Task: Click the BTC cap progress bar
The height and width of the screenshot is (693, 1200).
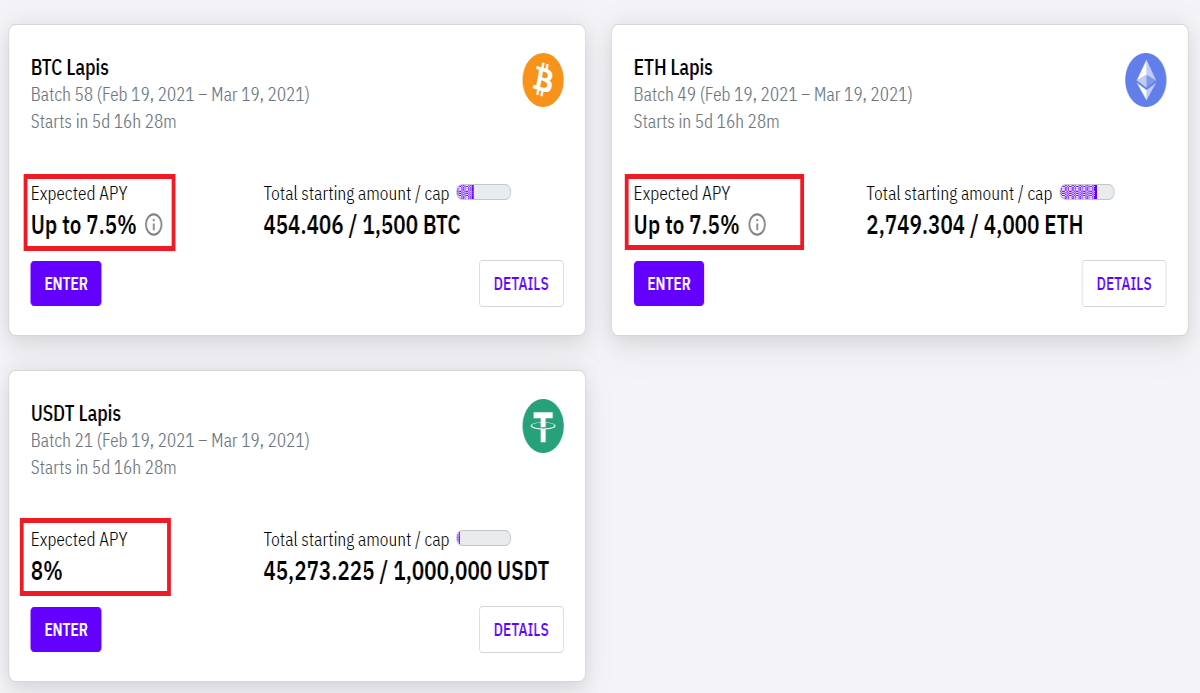Action: pyautogui.click(x=484, y=192)
